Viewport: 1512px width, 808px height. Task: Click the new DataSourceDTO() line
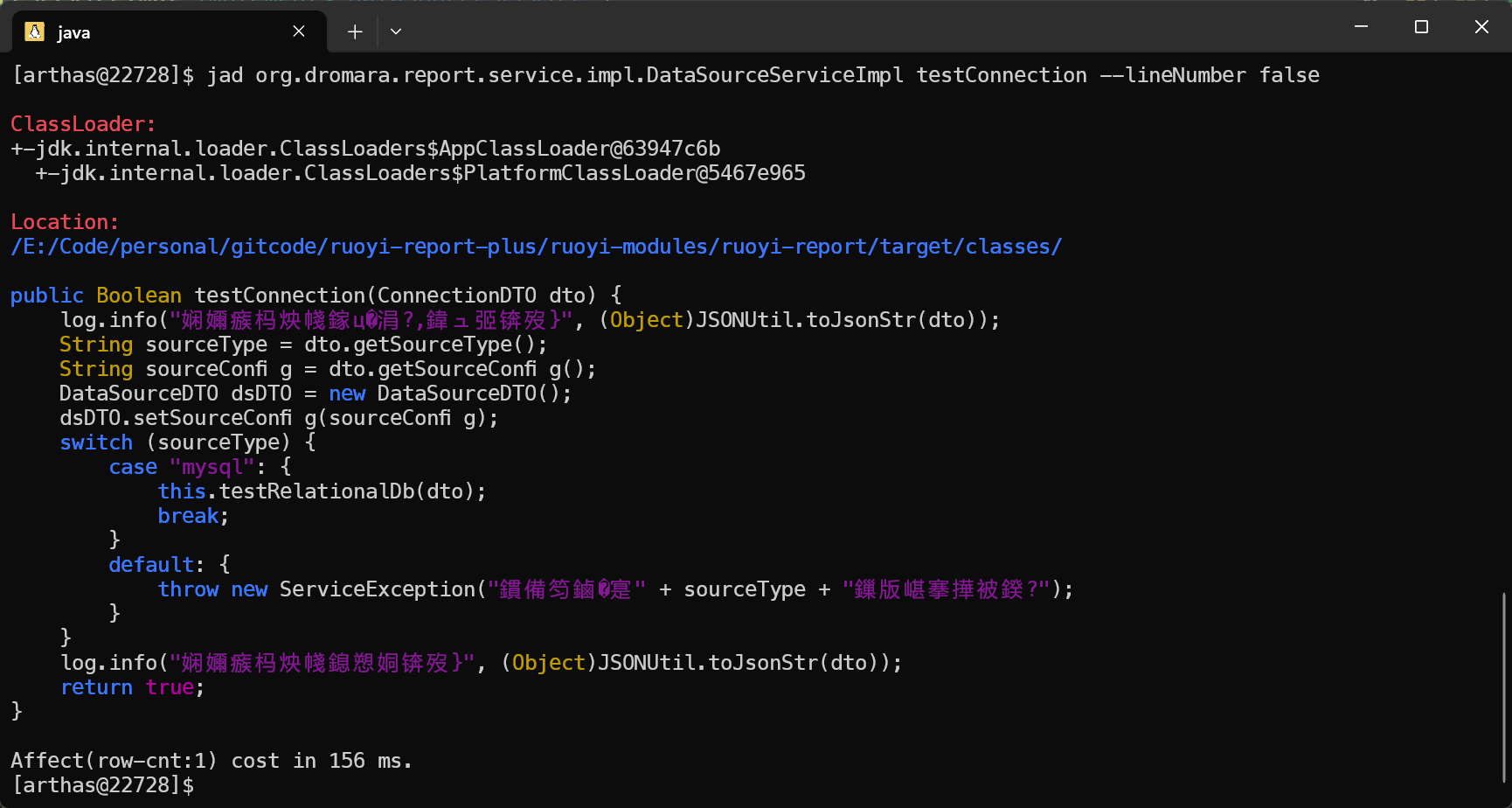(316, 394)
